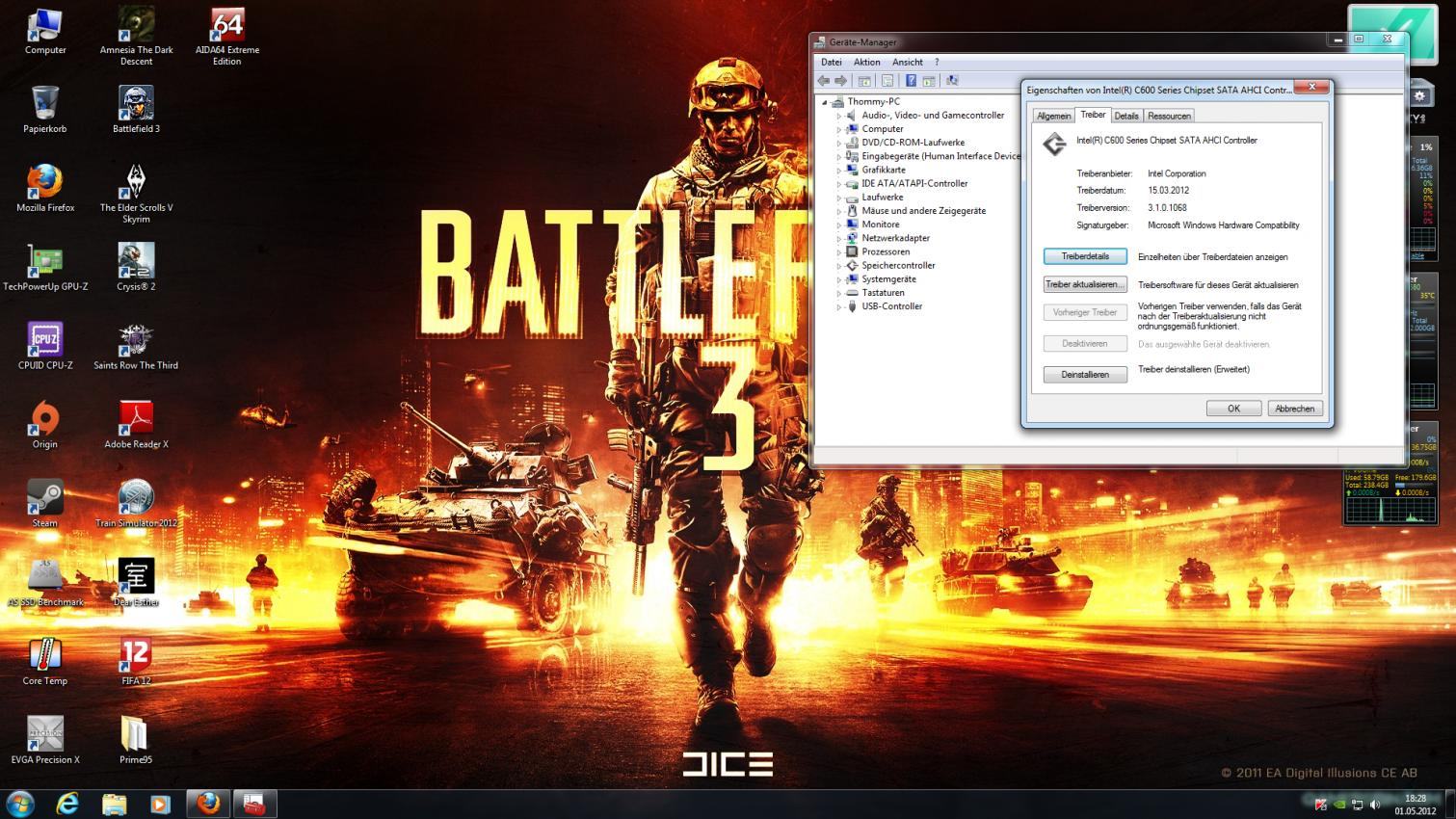Select the Crysis 2 desktop icon
The width and height of the screenshot is (1456, 819).
(x=136, y=267)
